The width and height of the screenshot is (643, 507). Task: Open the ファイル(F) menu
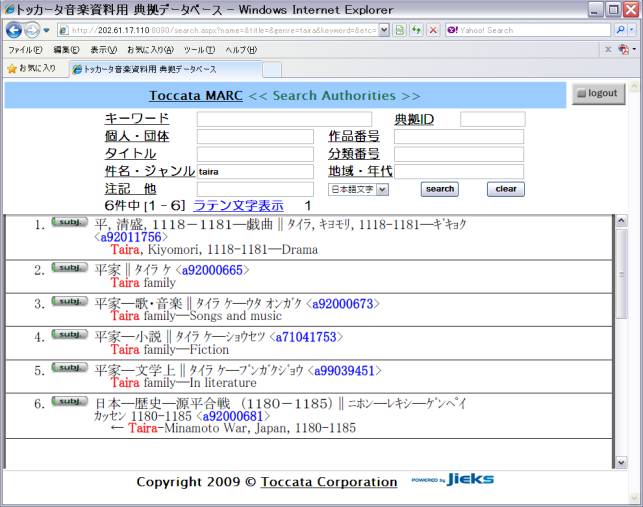(x=25, y=50)
